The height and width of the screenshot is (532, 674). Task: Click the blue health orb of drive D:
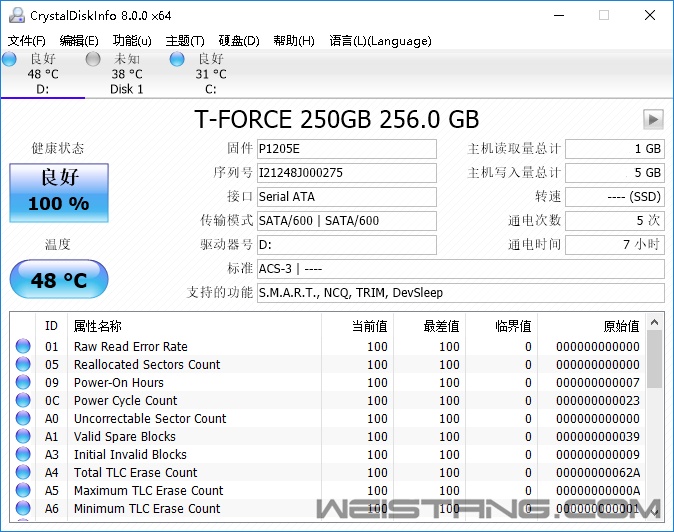click(9, 59)
